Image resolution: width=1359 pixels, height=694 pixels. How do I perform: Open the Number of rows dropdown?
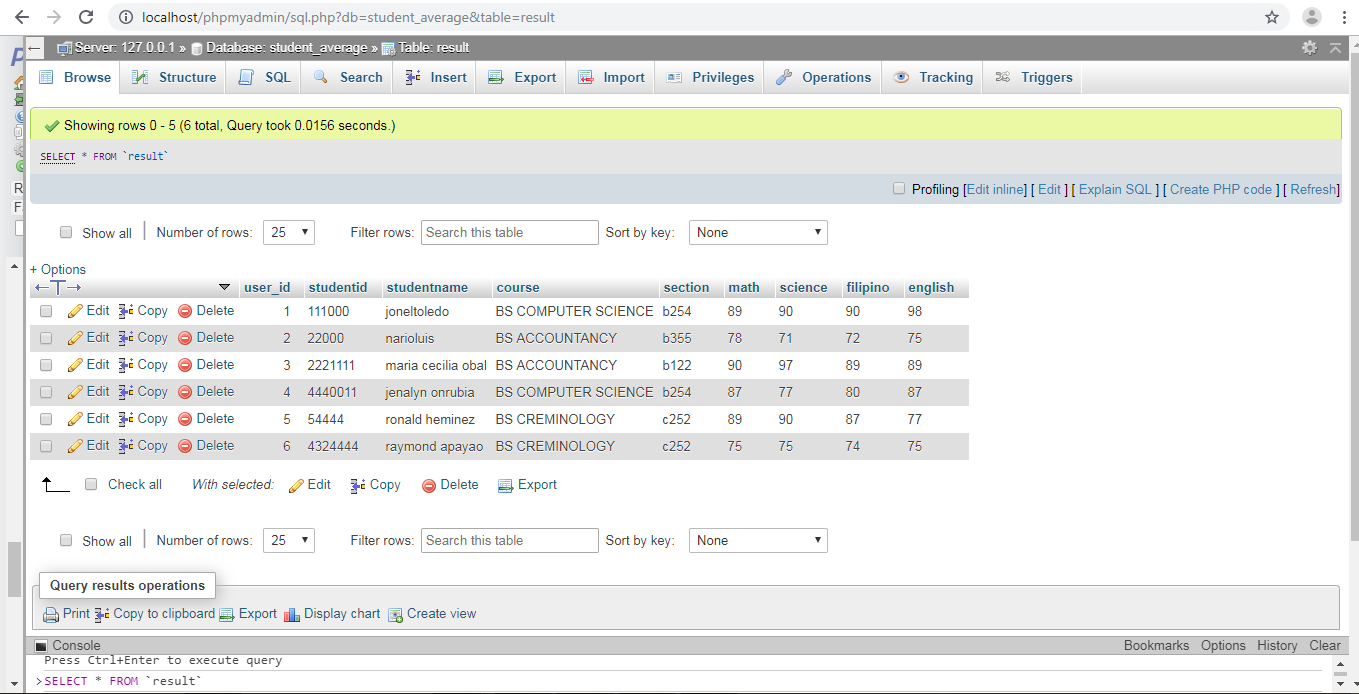[288, 232]
